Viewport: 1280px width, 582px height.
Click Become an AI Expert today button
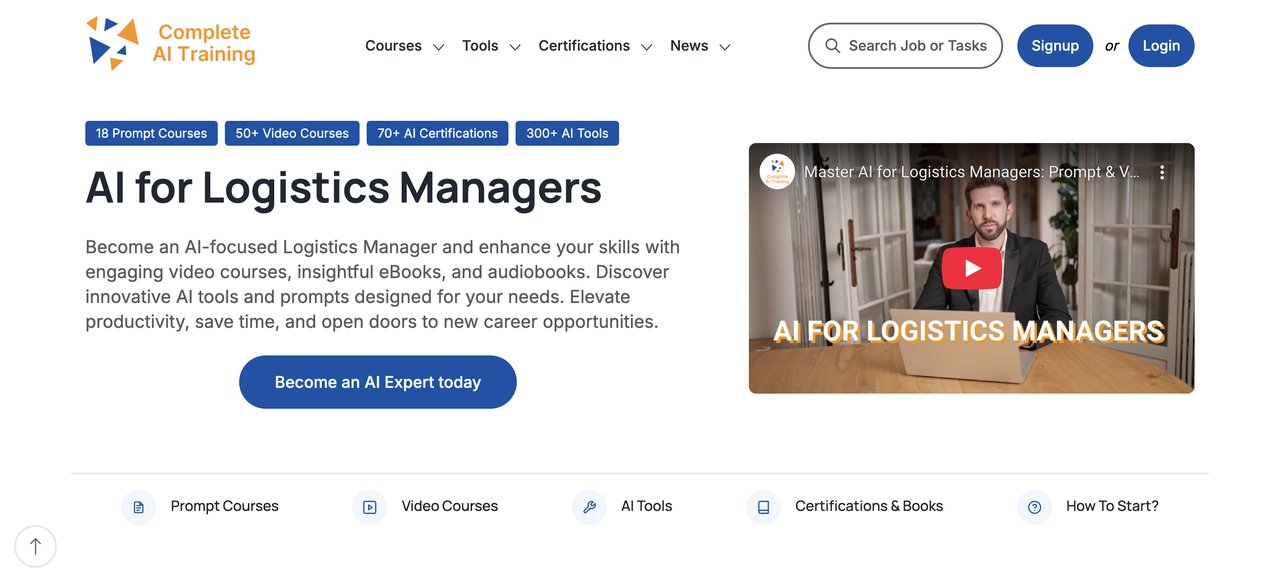[378, 382]
